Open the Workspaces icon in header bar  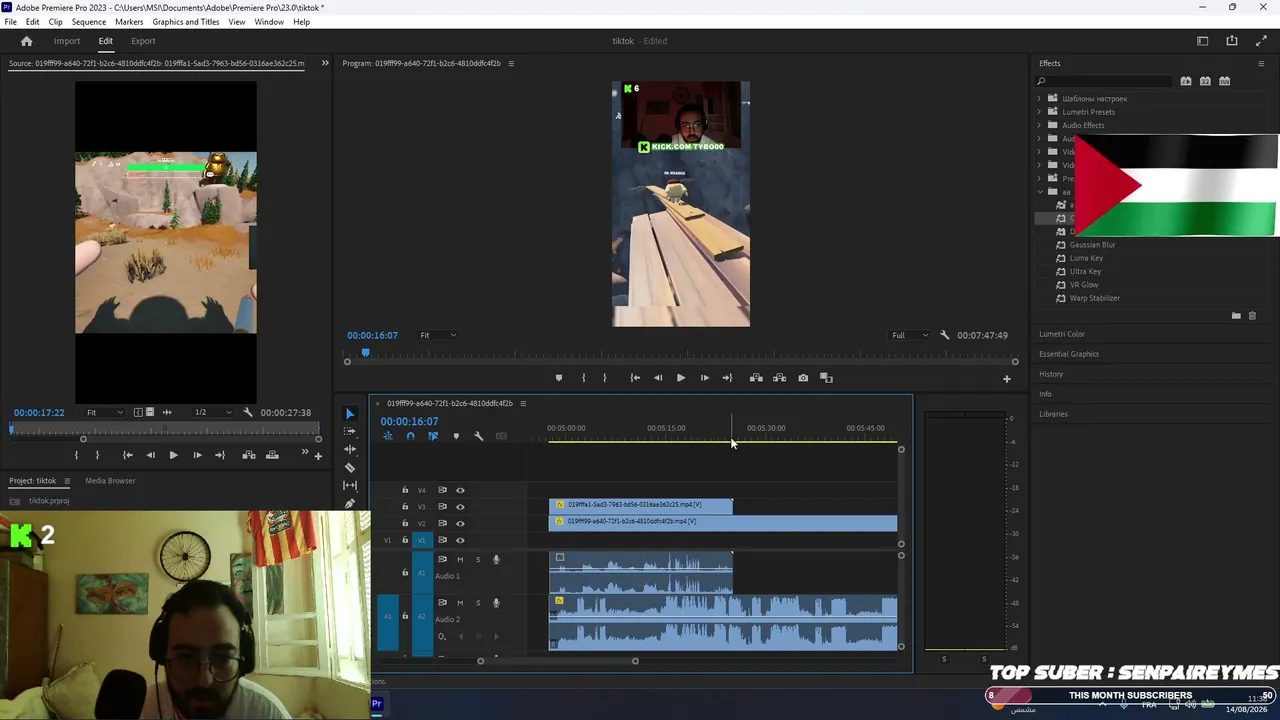[1203, 41]
